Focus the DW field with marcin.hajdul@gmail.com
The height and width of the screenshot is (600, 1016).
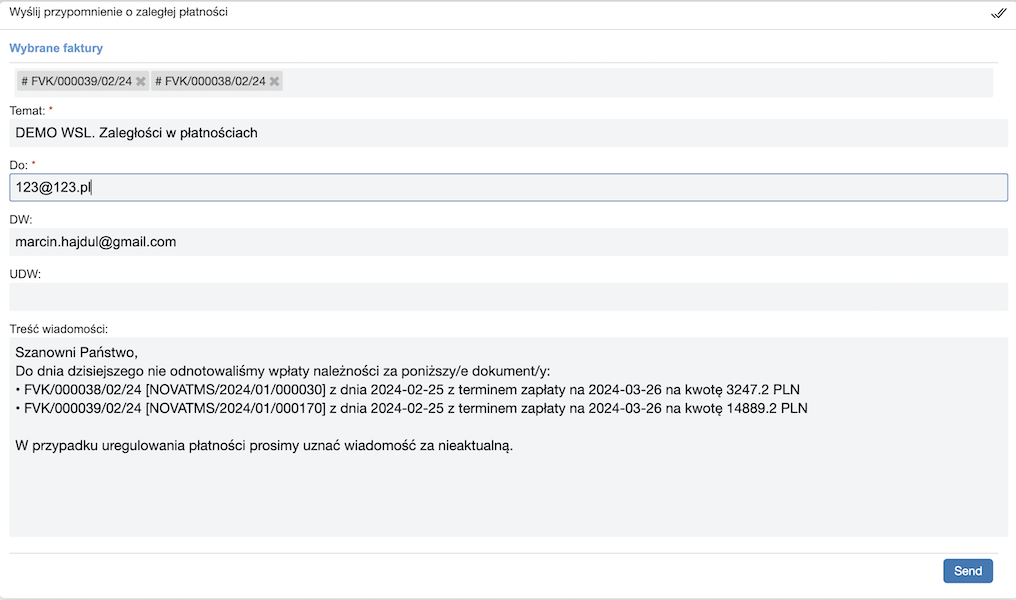508,242
